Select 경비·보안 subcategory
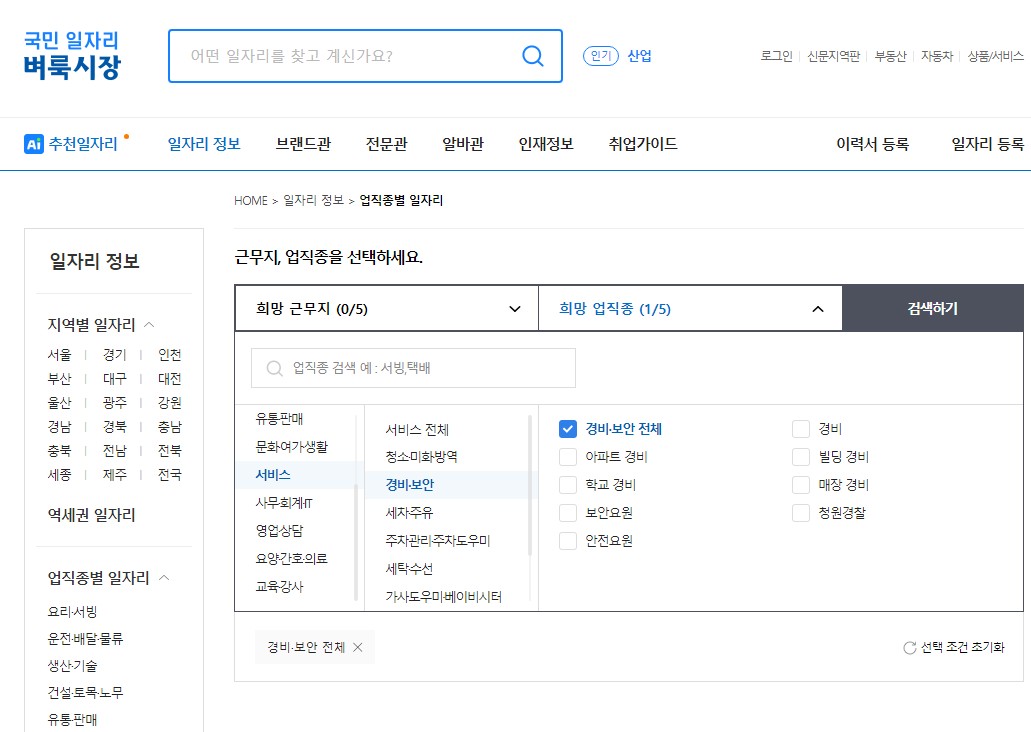The height and width of the screenshot is (732, 1031). click(x=410, y=485)
